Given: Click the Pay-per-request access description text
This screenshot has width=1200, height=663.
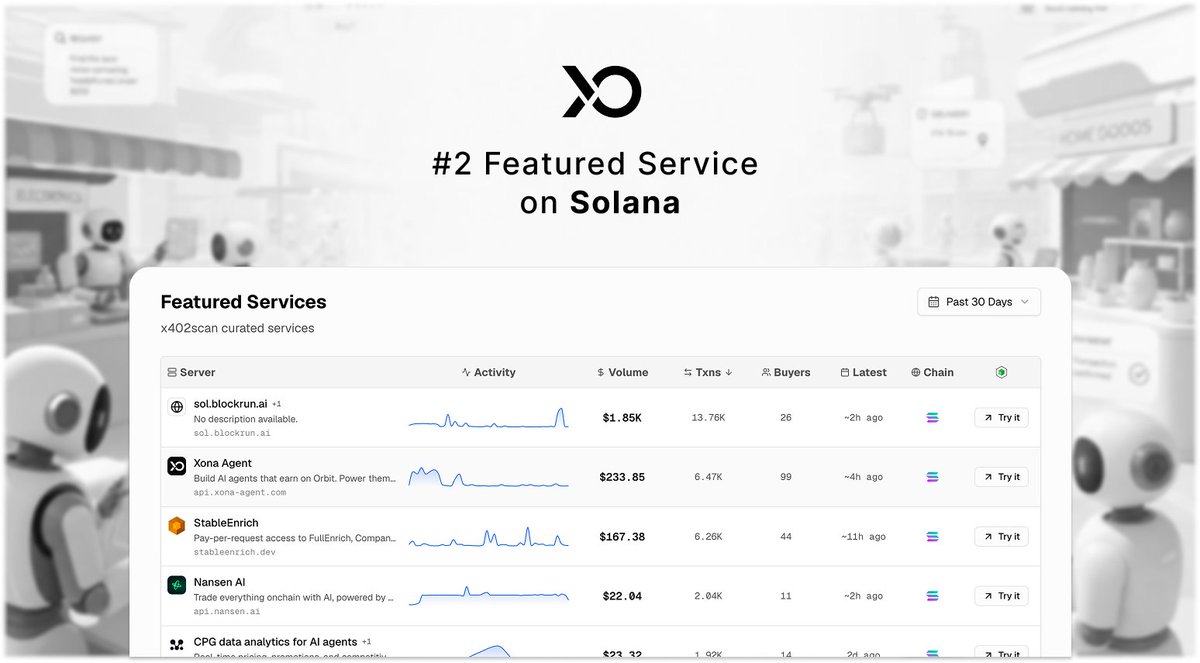Looking at the screenshot, I should tap(295, 538).
